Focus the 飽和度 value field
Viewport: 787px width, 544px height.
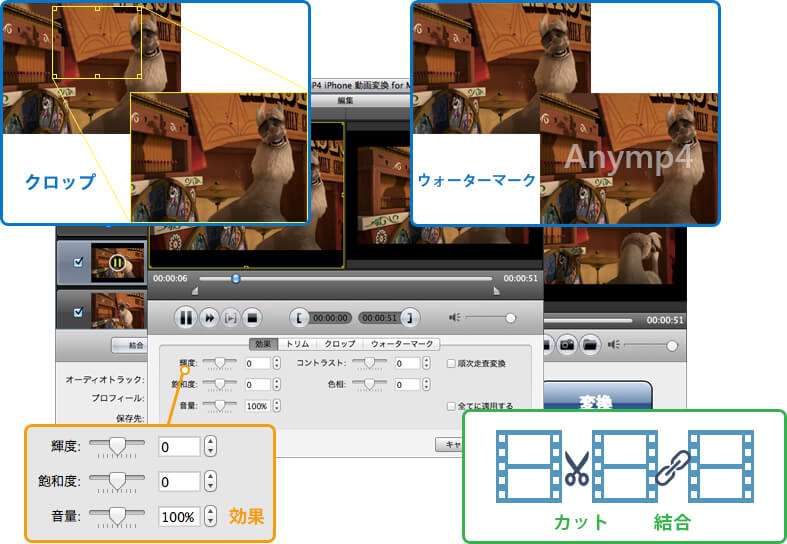pyautogui.click(x=257, y=385)
